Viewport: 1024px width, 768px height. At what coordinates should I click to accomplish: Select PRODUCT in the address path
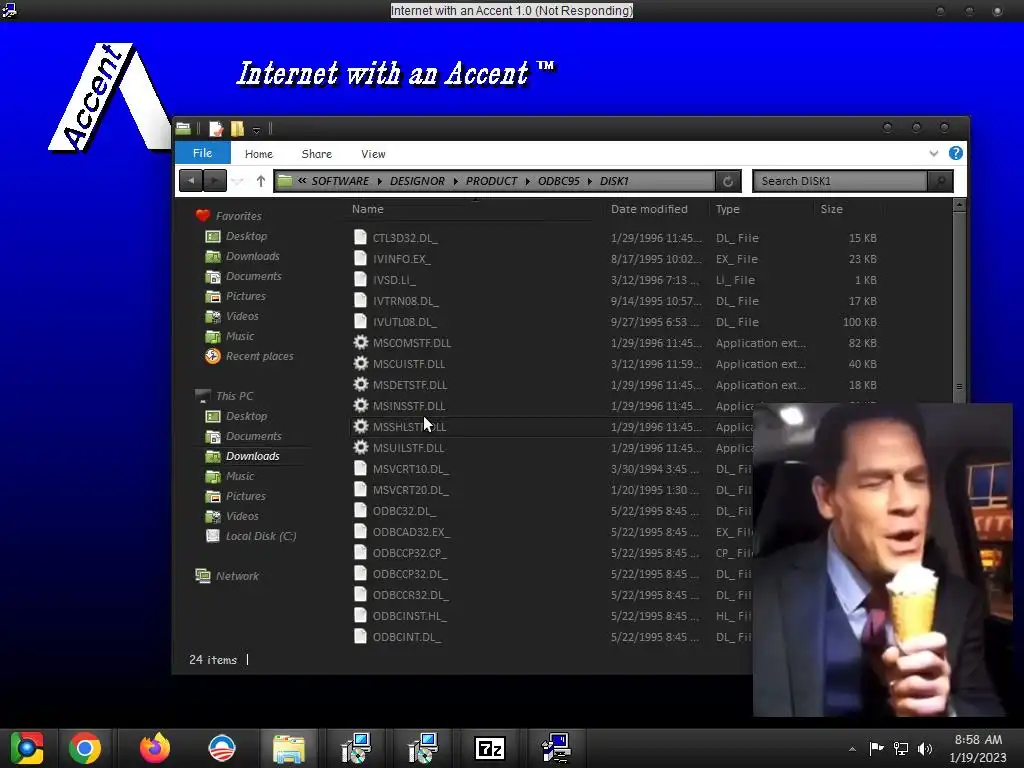click(x=491, y=181)
